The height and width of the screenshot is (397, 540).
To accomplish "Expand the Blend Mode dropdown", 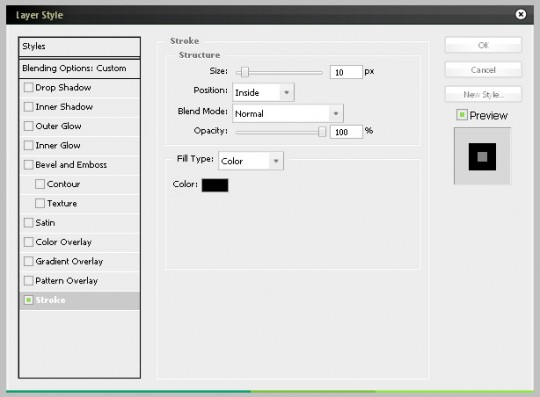I will coord(288,113).
